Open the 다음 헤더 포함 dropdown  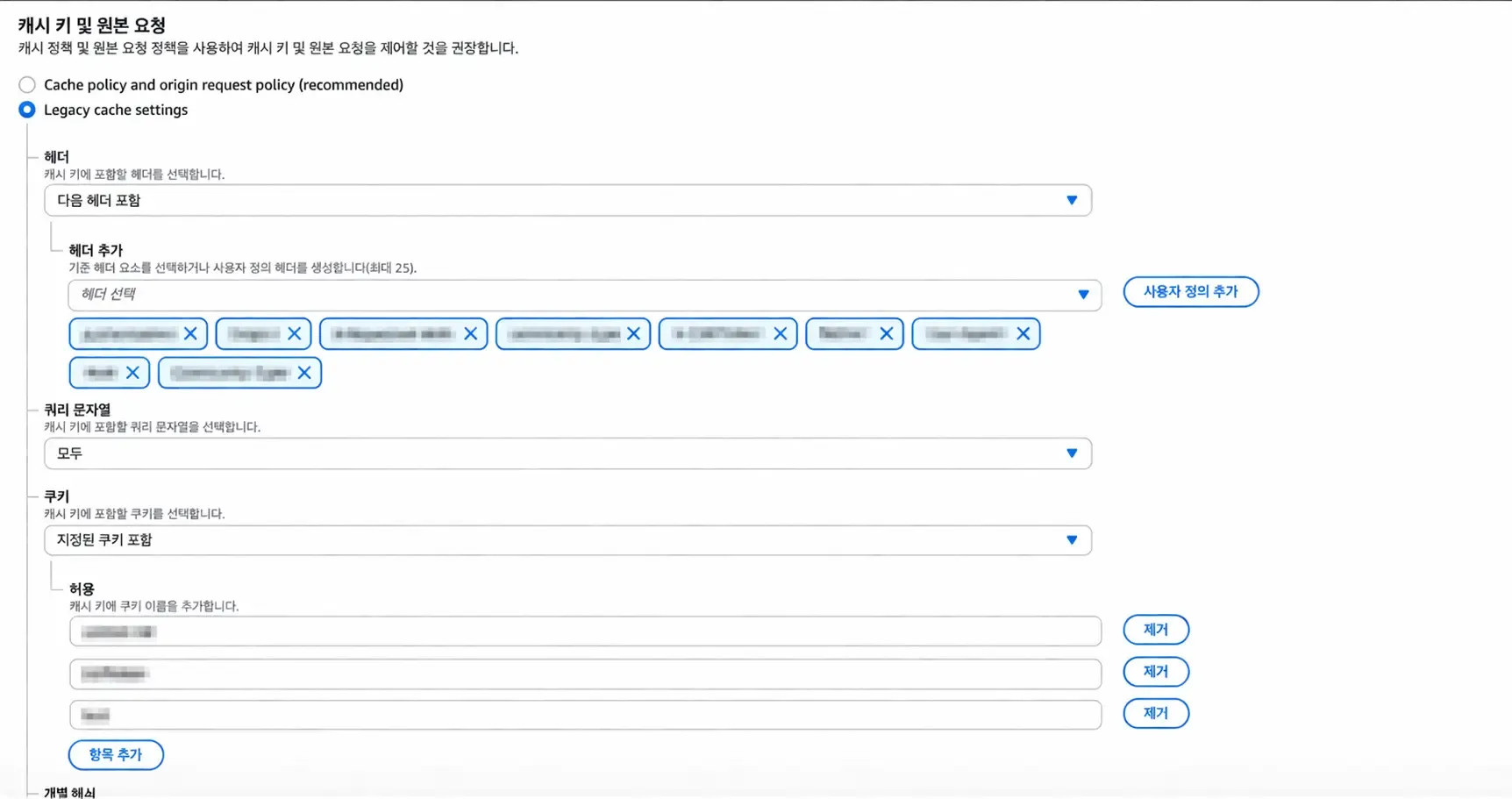tap(567, 201)
